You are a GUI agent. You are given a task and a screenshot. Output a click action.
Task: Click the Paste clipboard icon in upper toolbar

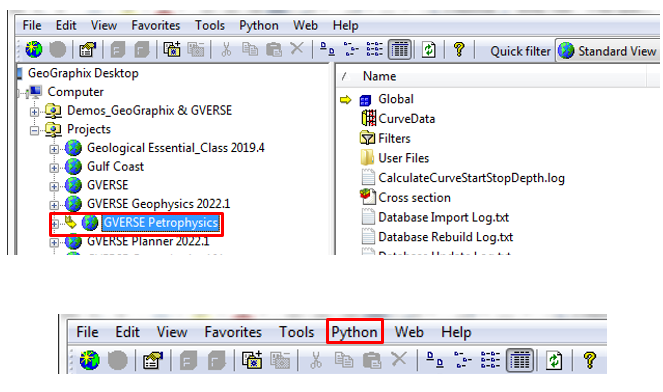point(274,49)
